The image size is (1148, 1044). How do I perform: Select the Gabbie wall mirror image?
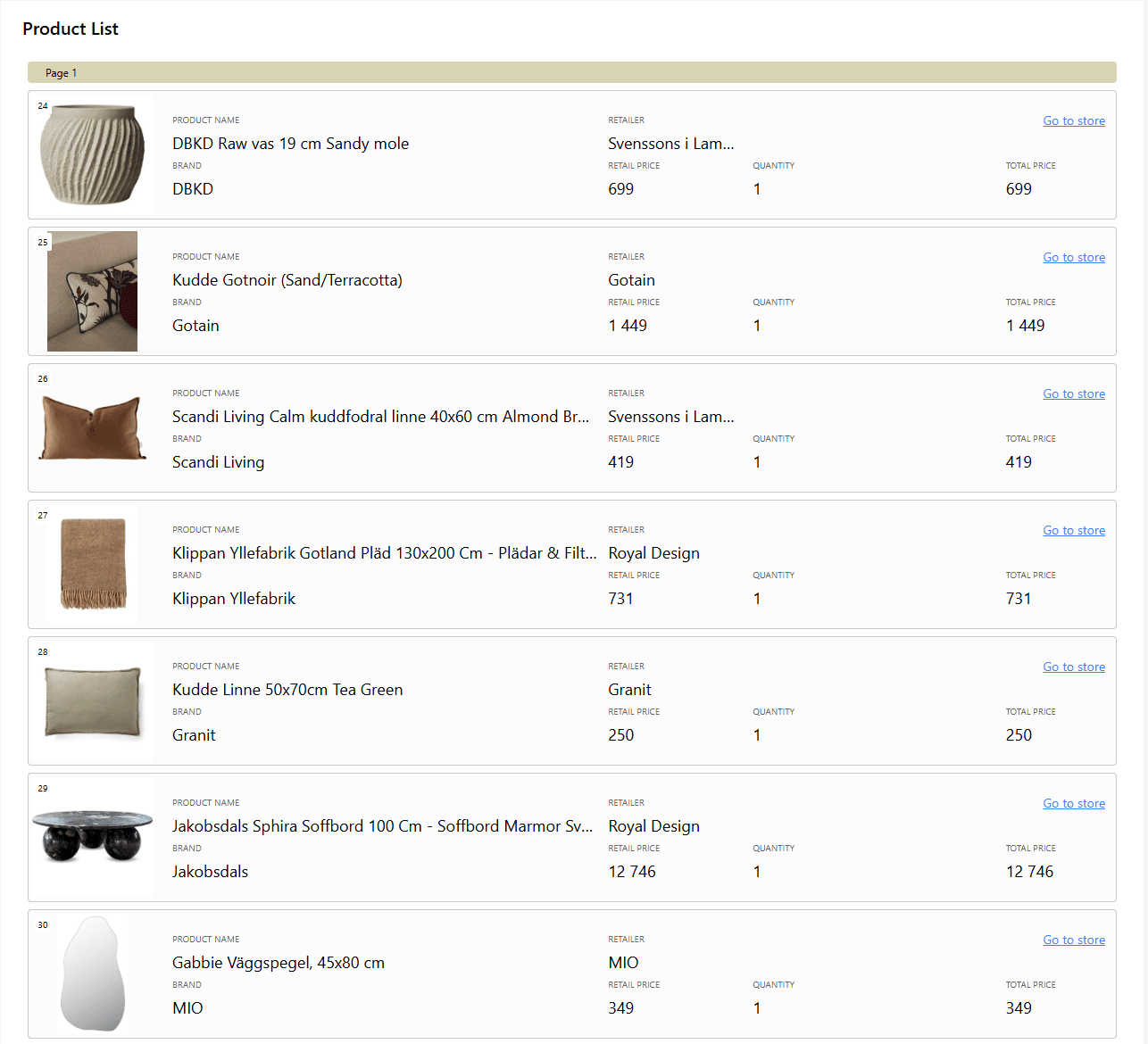(92, 974)
